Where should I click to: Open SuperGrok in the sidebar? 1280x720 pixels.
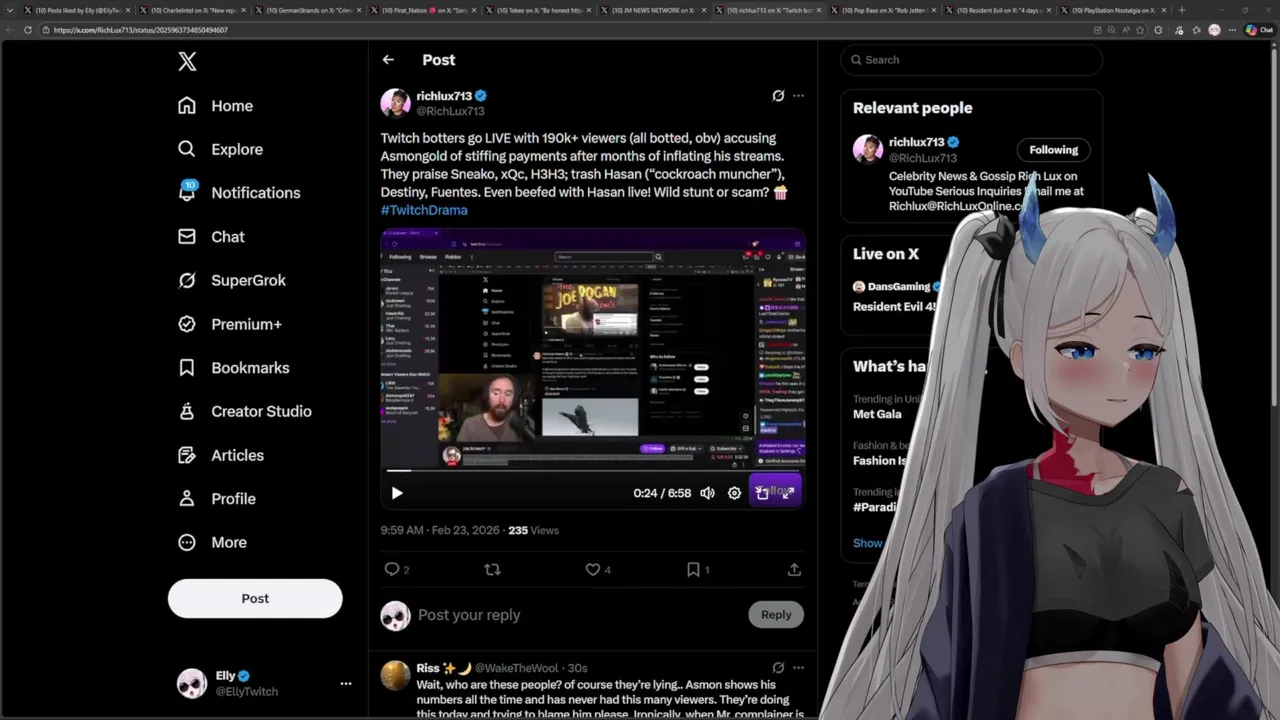click(232, 280)
